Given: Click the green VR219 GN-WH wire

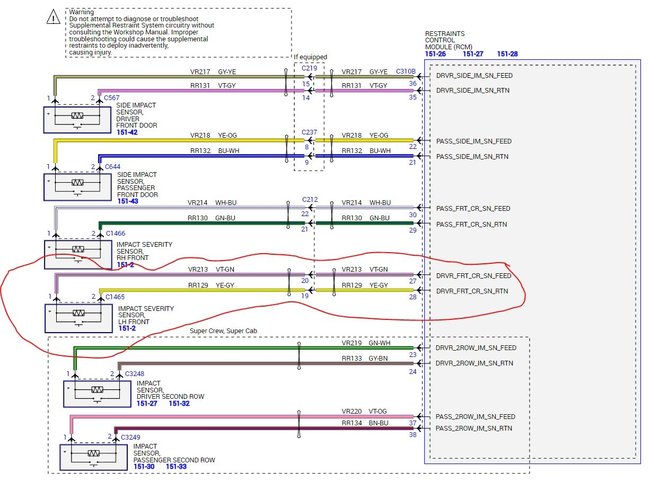Looking at the screenshot, I should coord(245,348).
